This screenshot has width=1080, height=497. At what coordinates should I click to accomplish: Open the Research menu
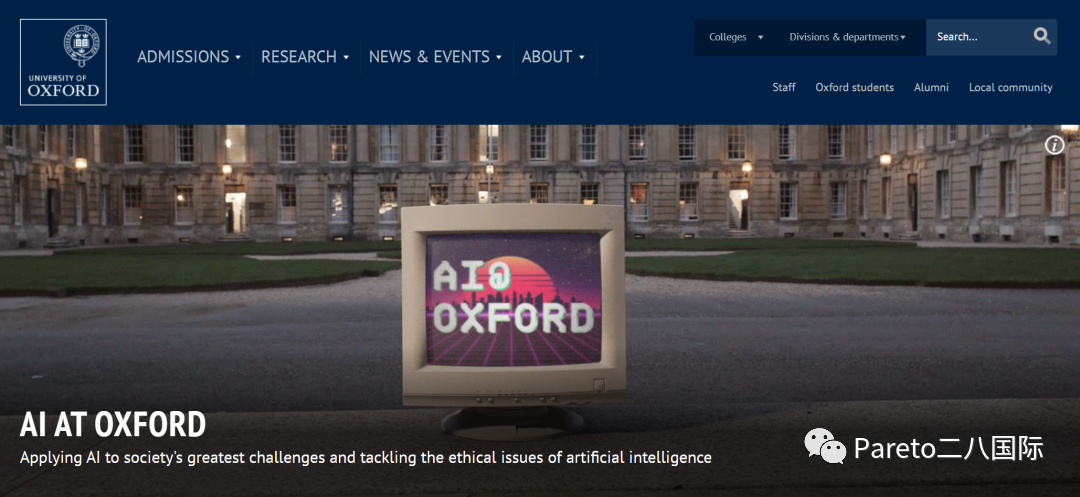tap(306, 56)
